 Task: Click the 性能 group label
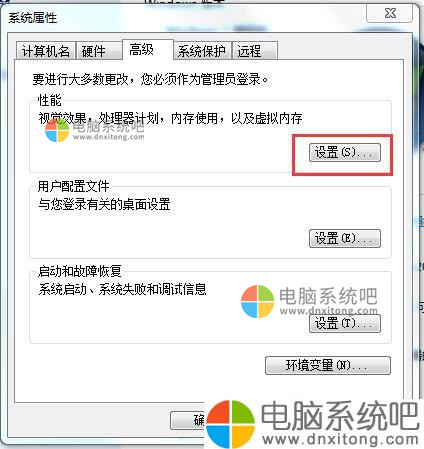50,100
